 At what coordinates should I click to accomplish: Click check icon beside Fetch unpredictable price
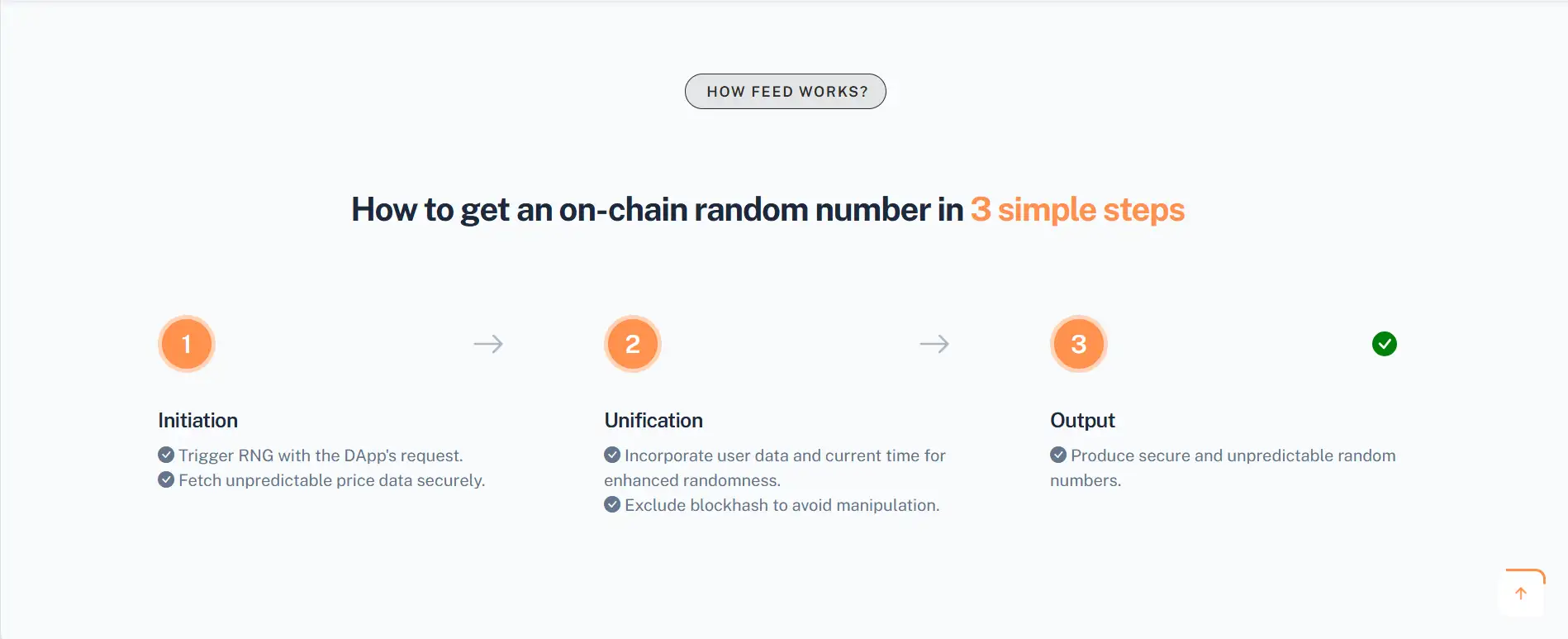point(166,480)
